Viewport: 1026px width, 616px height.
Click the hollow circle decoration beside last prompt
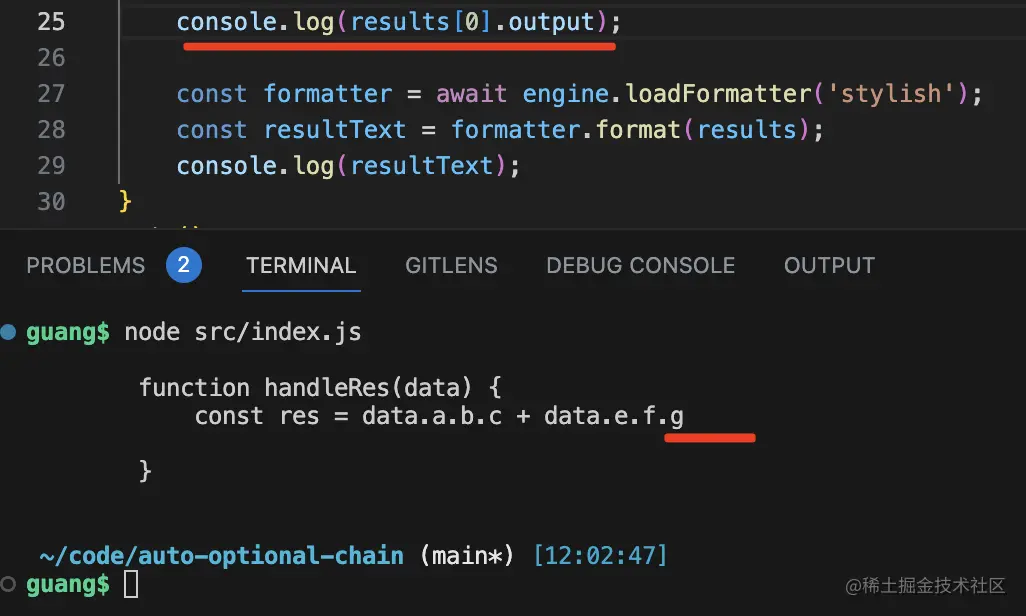point(9,583)
